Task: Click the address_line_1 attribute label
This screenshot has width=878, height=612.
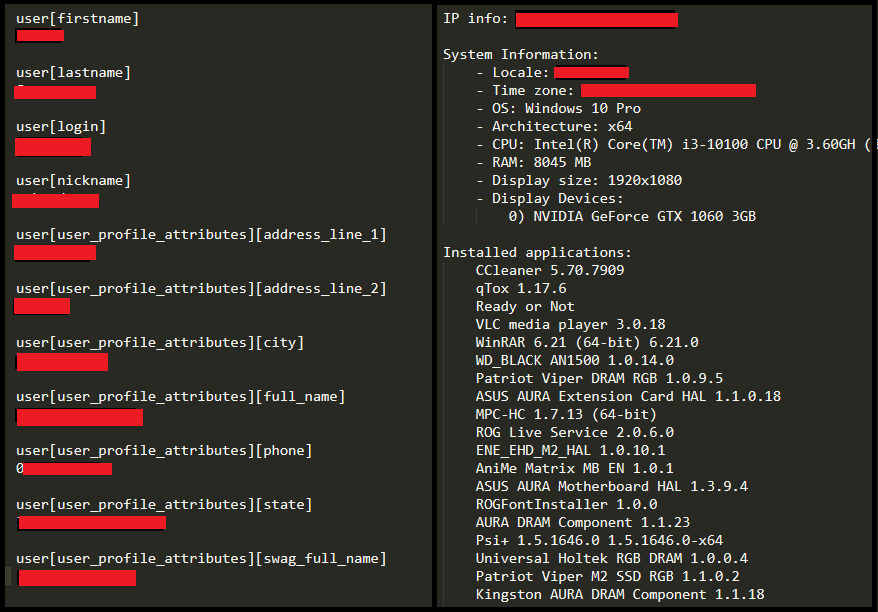Action: [x=201, y=235]
